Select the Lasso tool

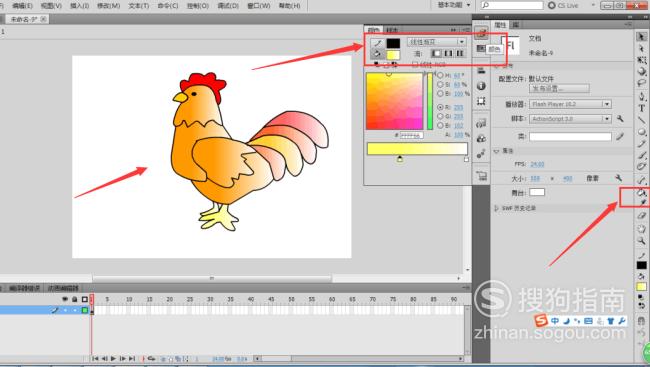point(641,83)
